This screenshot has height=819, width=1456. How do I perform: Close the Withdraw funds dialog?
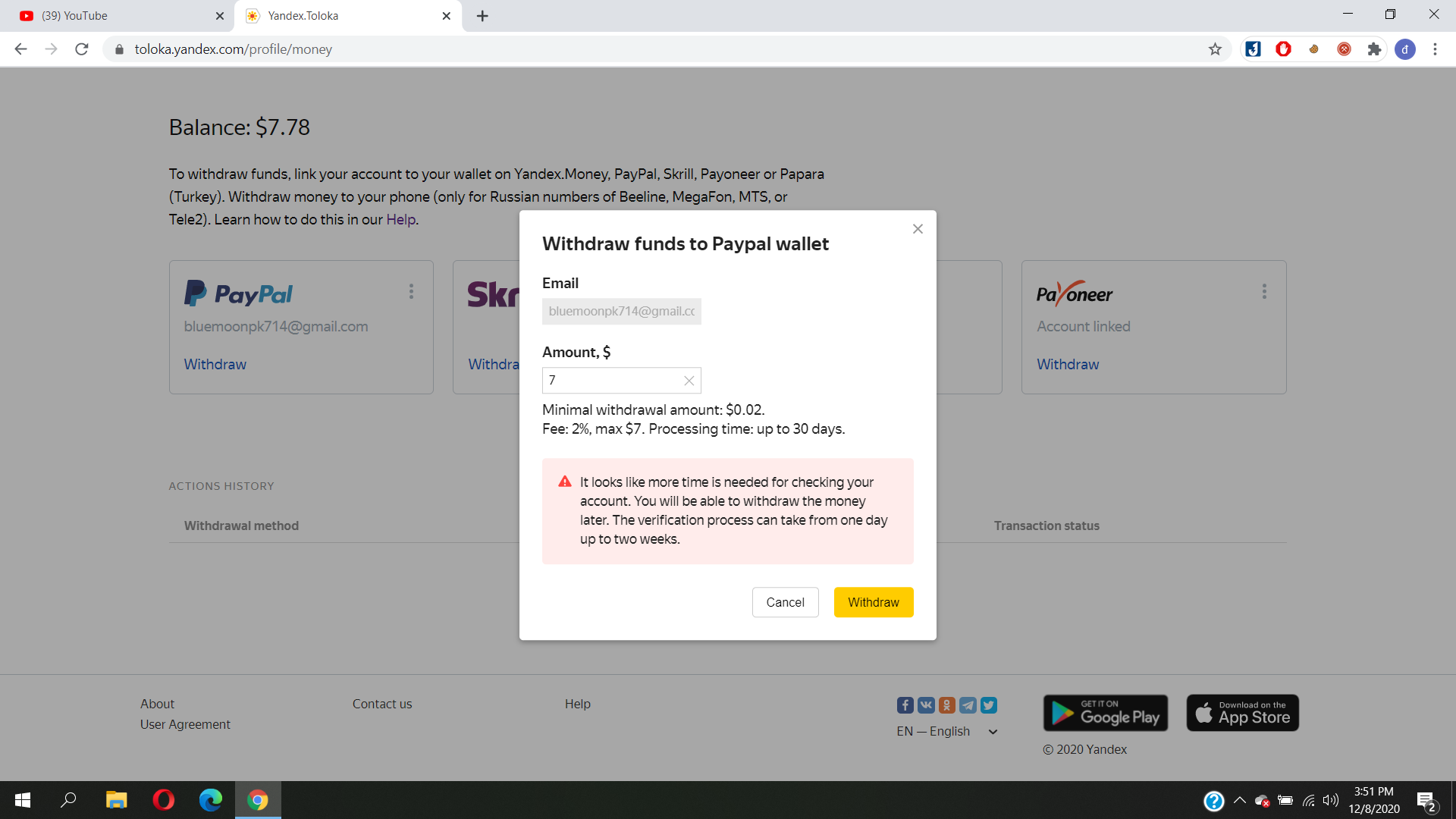pos(918,229)
